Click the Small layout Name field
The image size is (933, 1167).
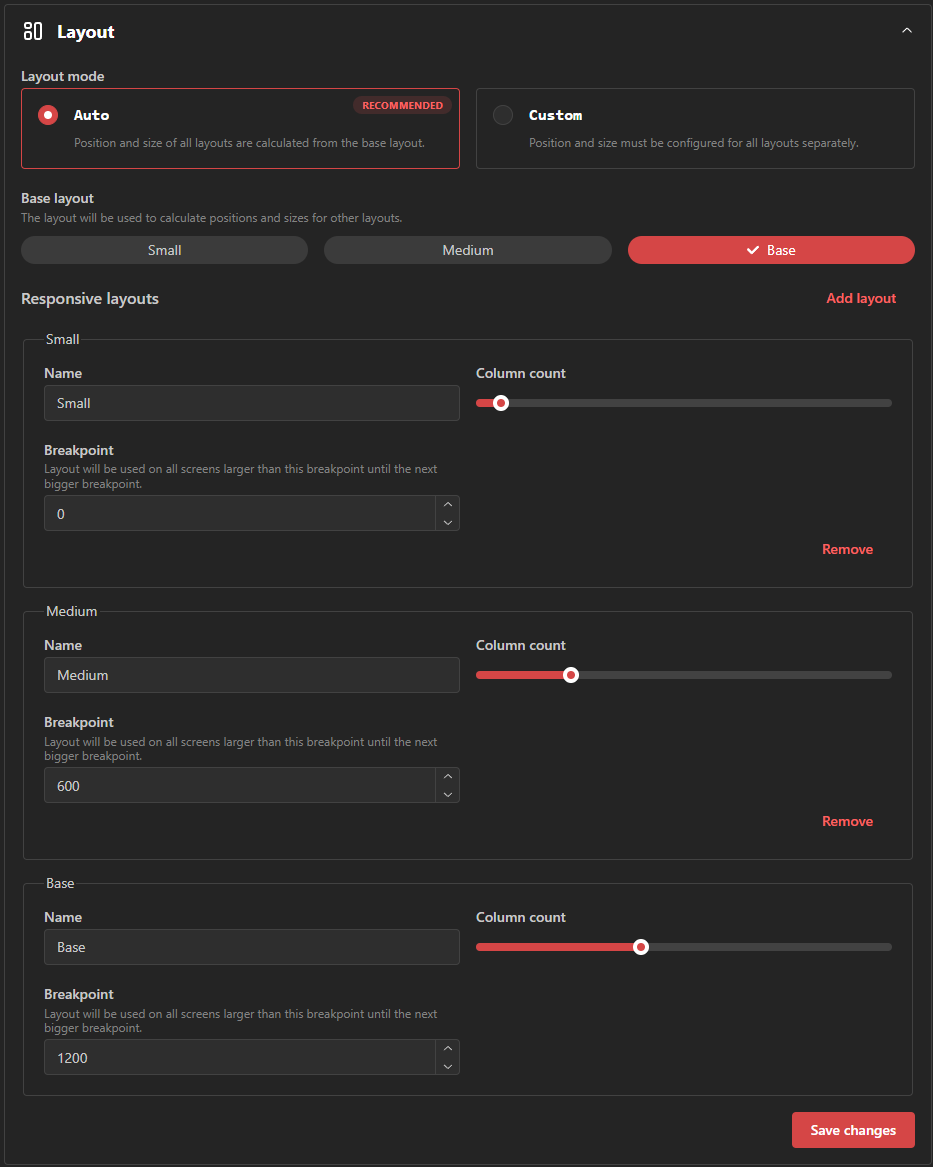251,403
